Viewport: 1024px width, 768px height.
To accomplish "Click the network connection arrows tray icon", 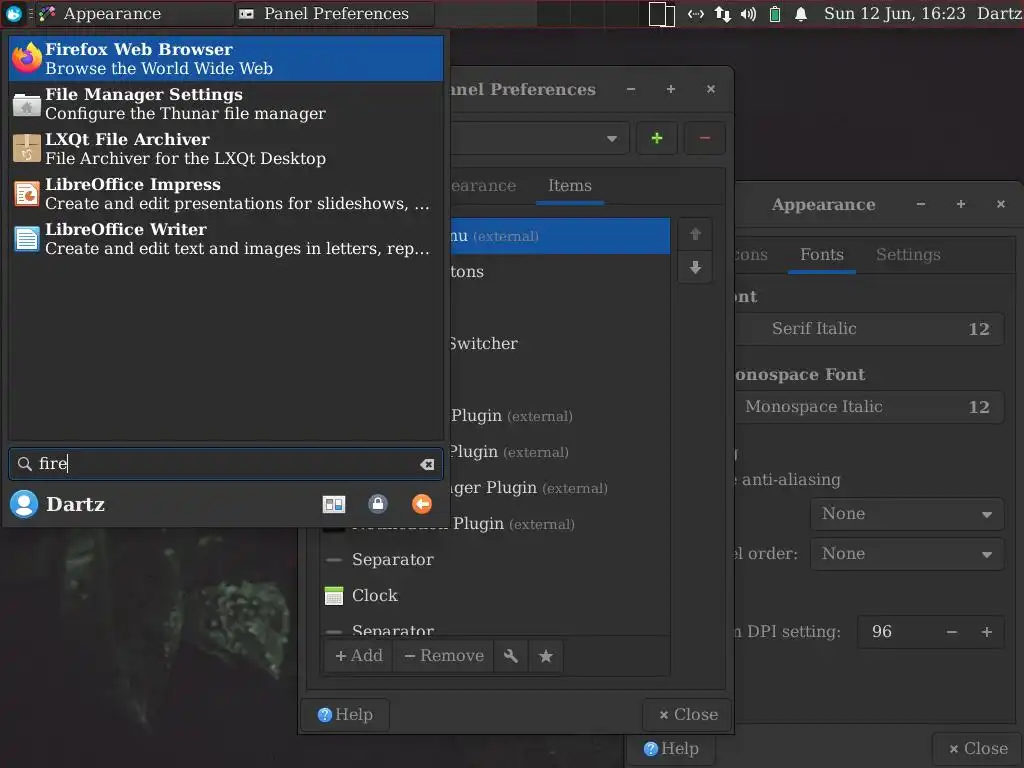I will tap(696, 14).
